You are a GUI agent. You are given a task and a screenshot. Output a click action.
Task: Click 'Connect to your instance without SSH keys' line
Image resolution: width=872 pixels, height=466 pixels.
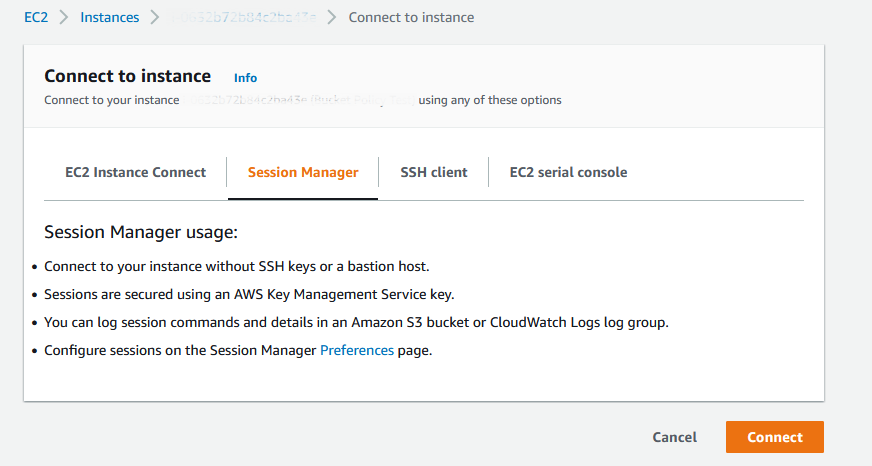tap(237, 266)
